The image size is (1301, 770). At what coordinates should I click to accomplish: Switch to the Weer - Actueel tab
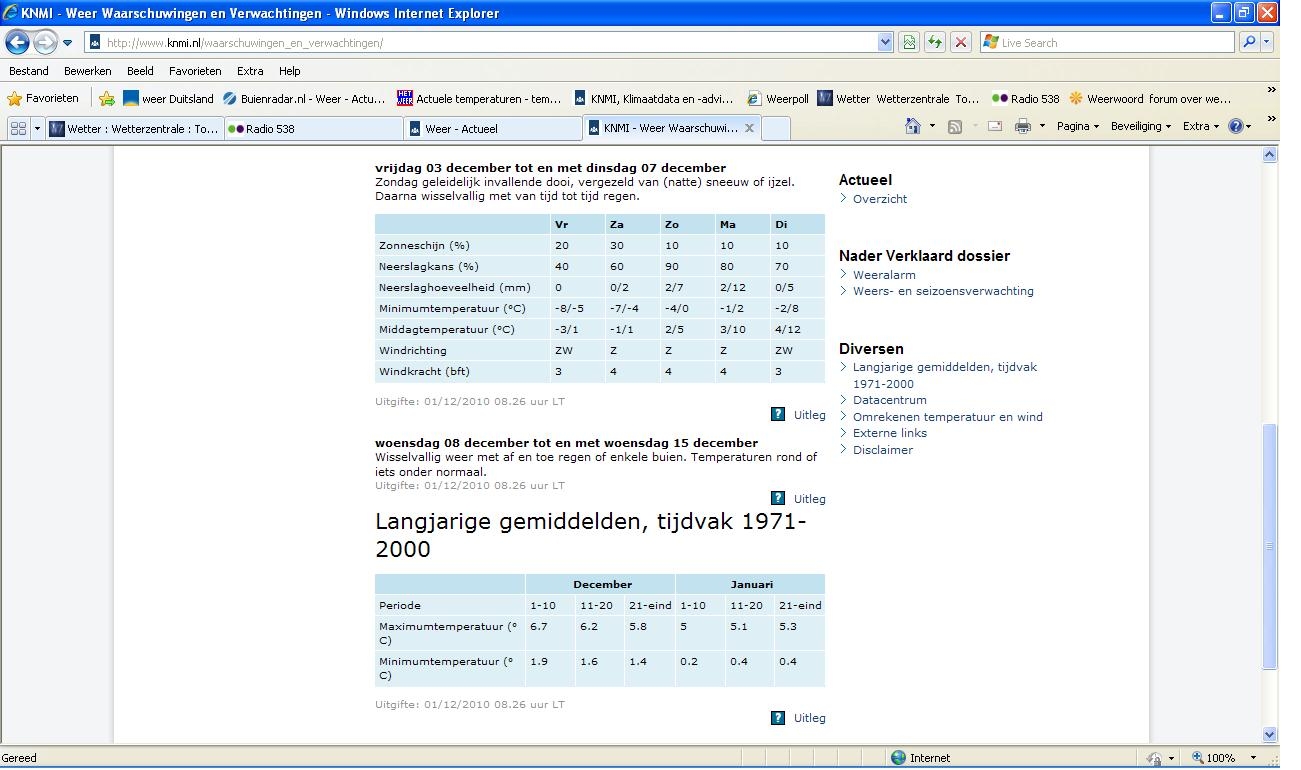tap(493, 129)
